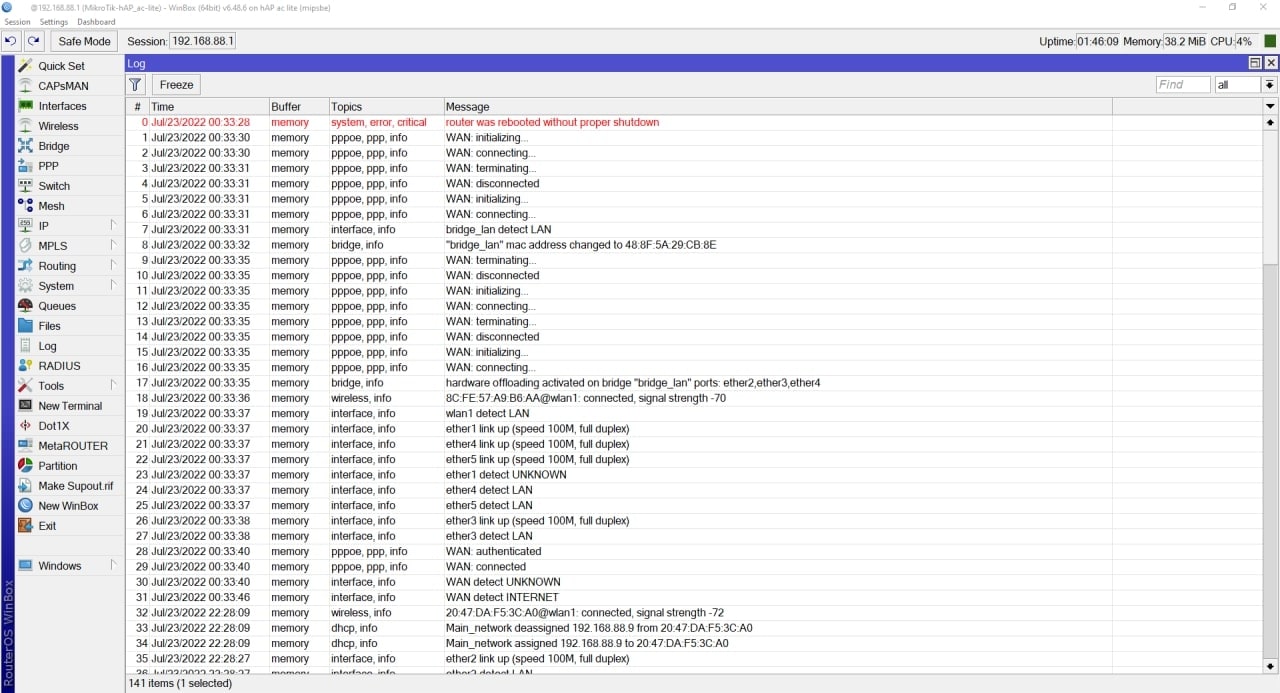Click the Session address 192.168.88.1 field
The width and height of the screenshot is (1280, 693).
pyautogui.click(x=202, y=41)
